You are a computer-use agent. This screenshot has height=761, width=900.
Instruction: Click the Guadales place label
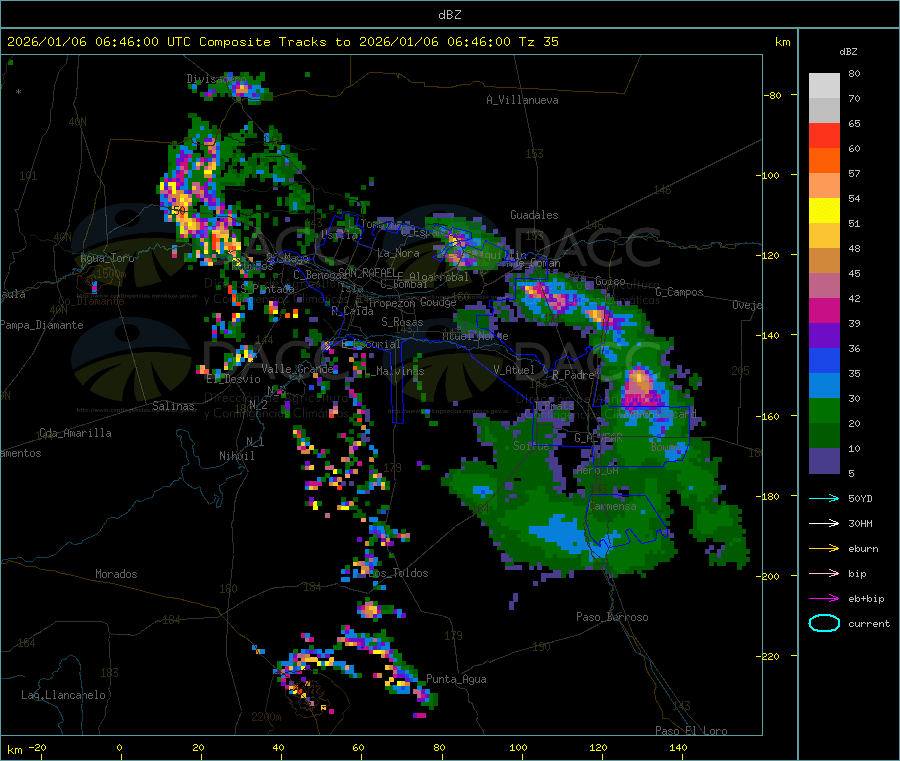[534, 215]
